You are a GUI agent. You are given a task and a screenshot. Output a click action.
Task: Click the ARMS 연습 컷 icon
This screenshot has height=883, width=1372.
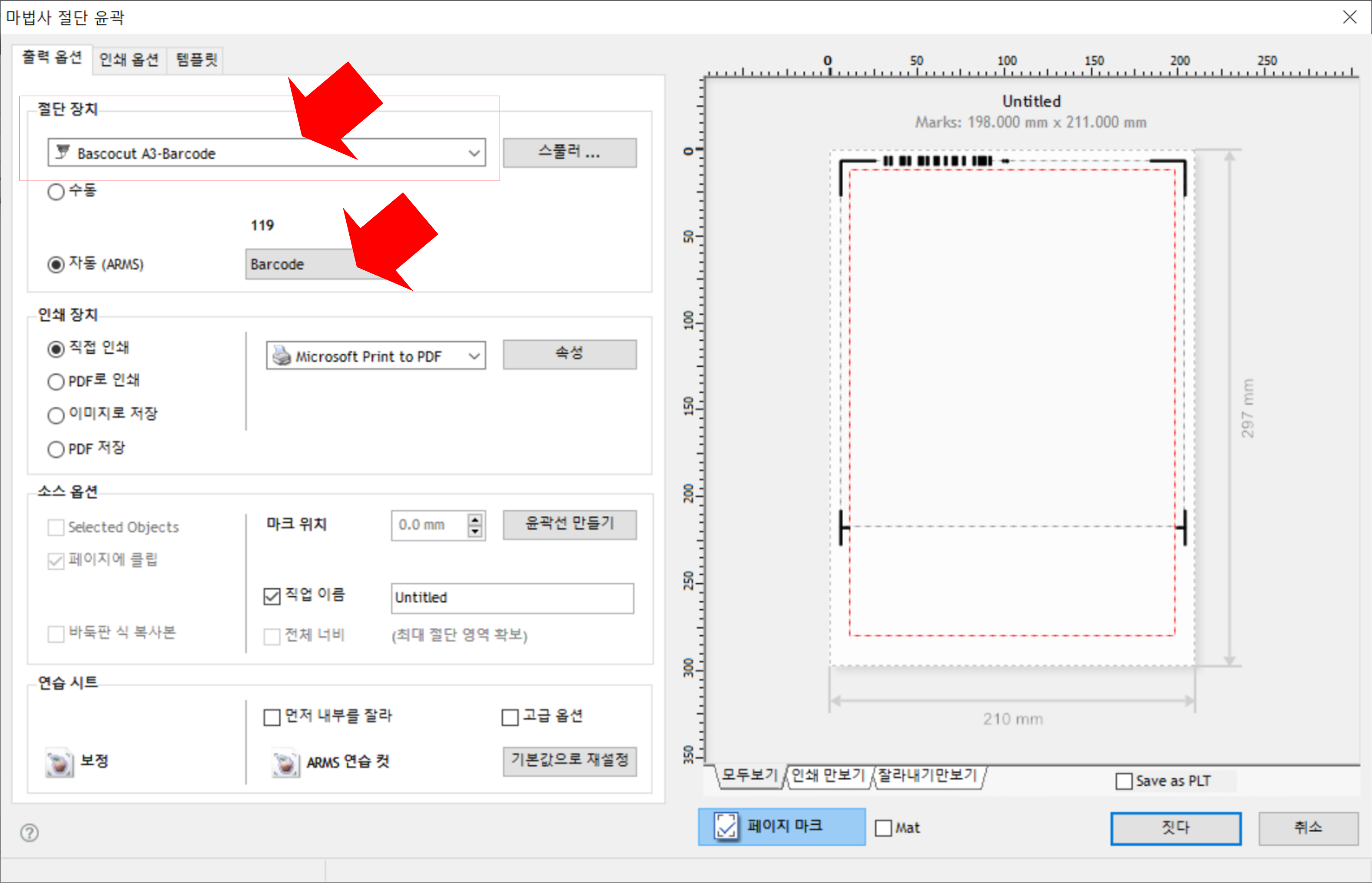tap(285, 763)
